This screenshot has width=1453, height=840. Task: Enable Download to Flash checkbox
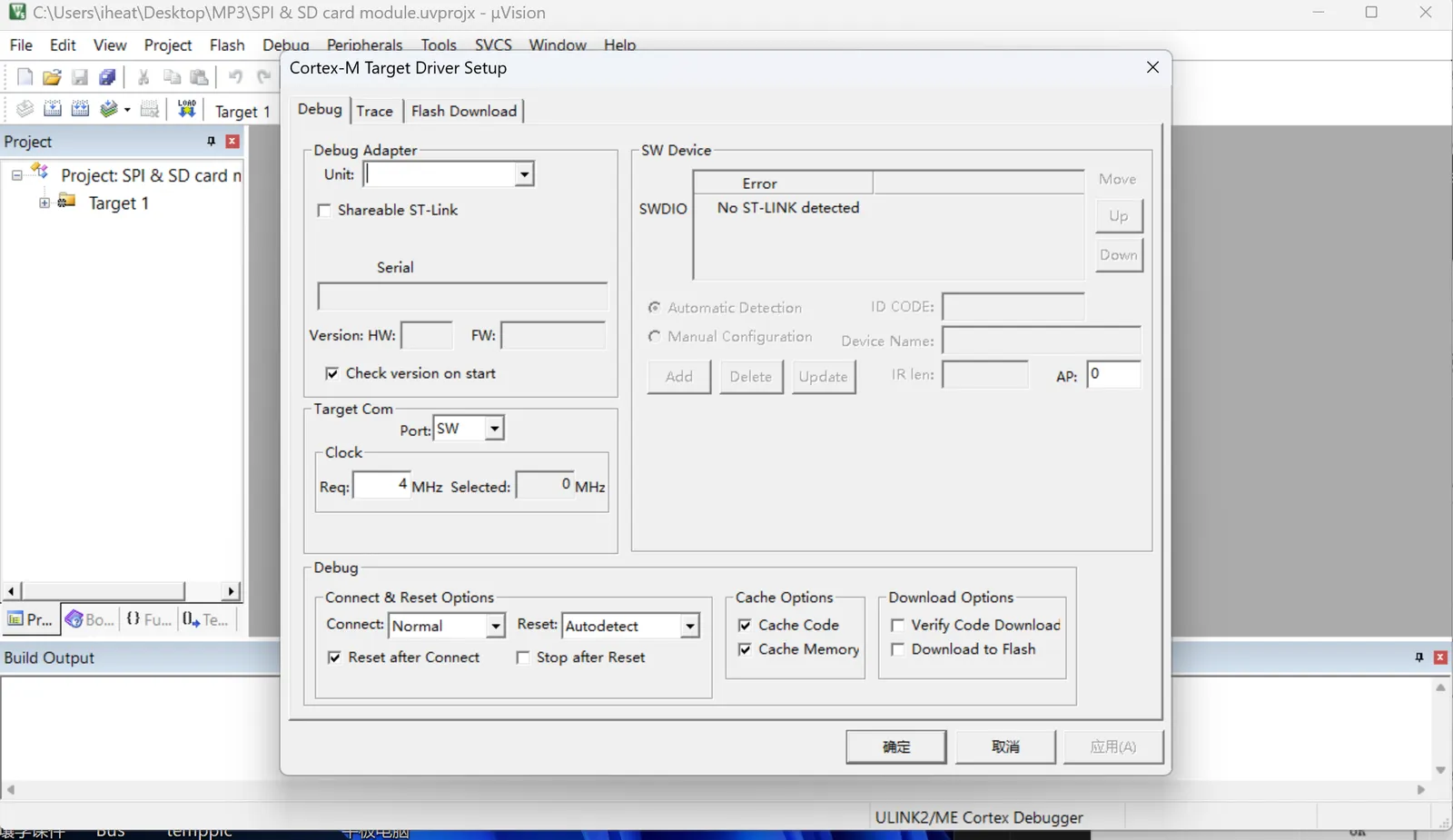pyautogui.click(x=897, y=649)
